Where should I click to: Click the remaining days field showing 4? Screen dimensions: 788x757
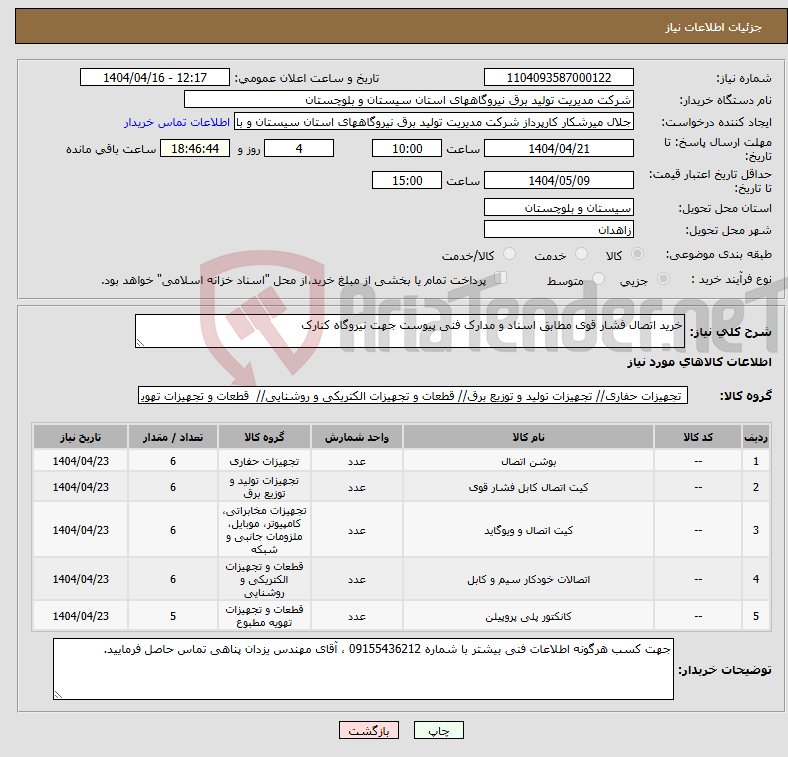[x=299, y=148]
